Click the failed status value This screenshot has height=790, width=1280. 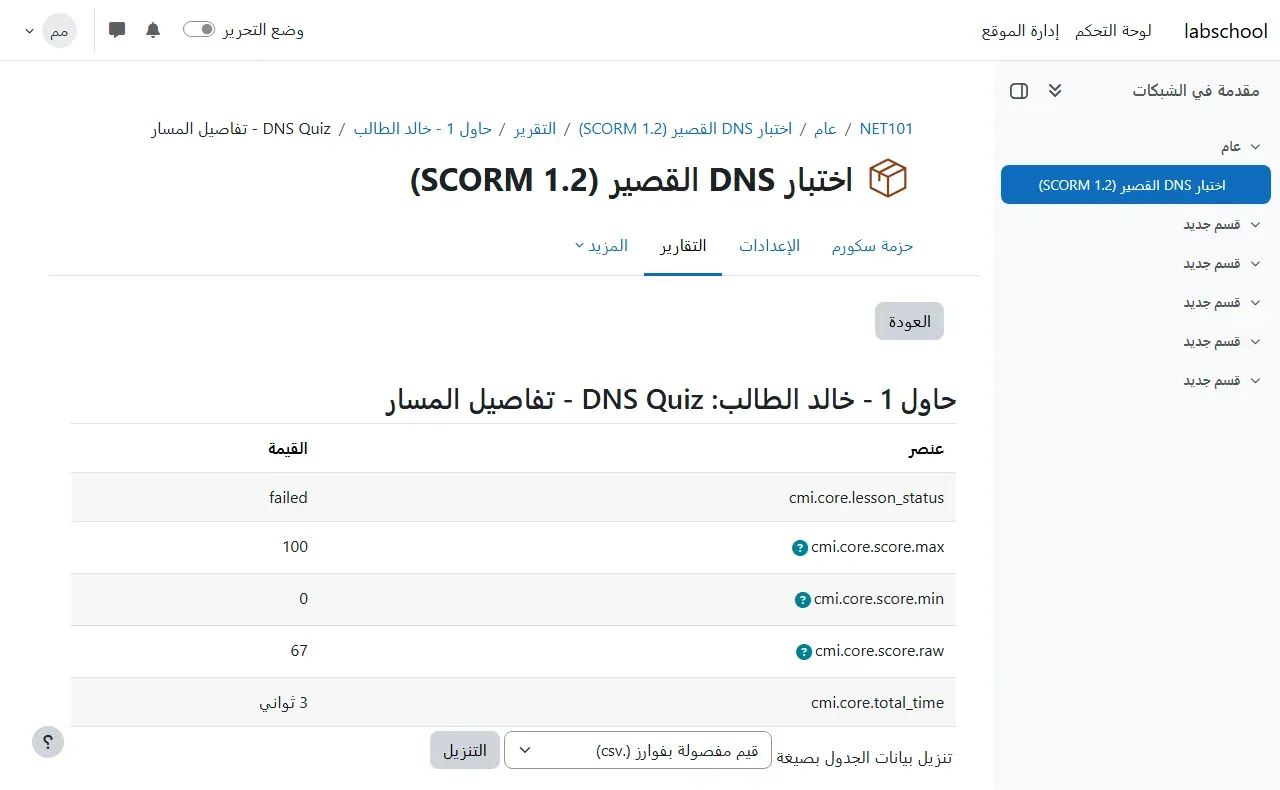tap(288, 498)
